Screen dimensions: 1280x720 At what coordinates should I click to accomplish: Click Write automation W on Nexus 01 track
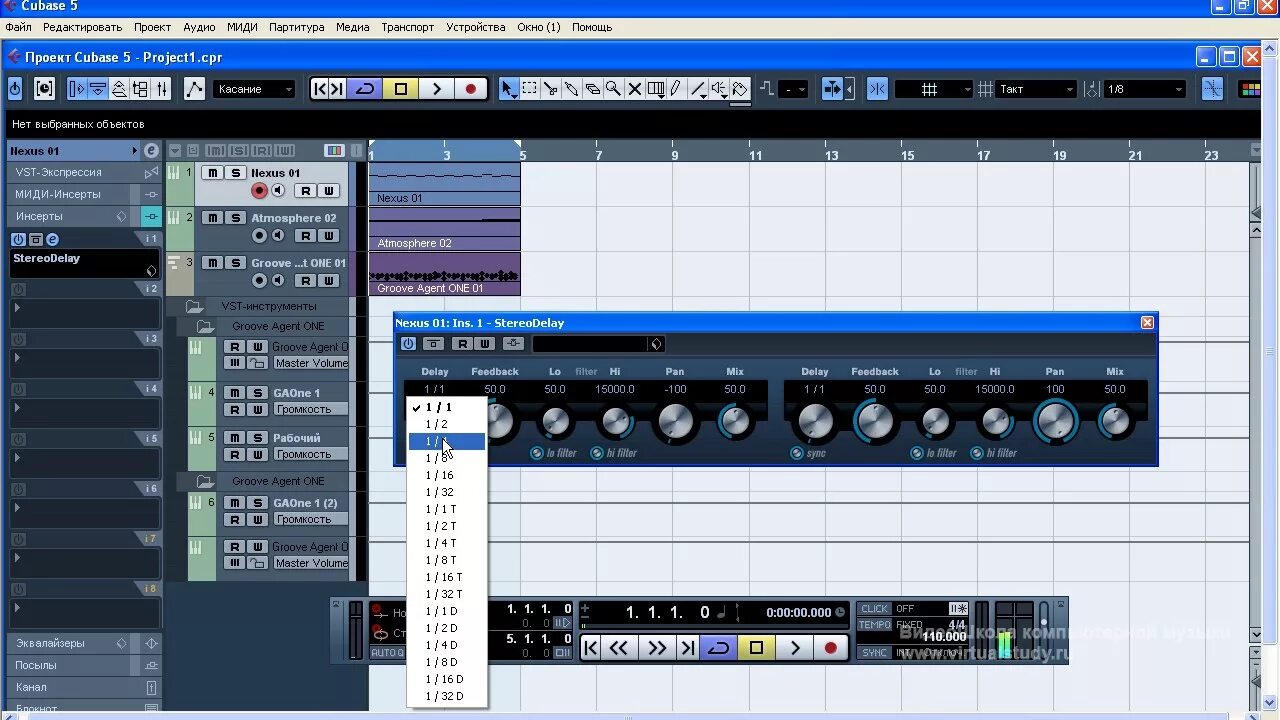click(x=328, y=190)
